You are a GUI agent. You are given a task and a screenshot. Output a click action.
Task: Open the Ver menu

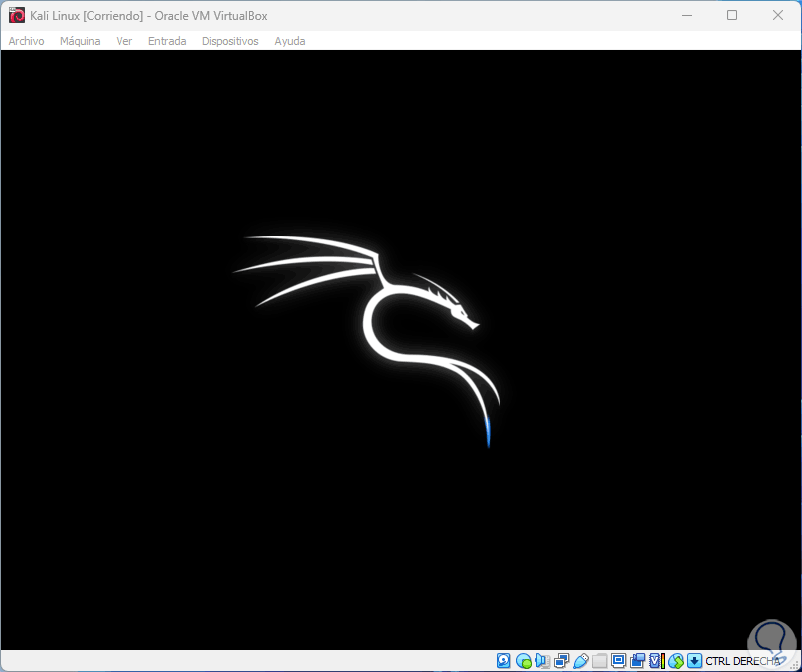pyautogui.click(x=124, y=41)
